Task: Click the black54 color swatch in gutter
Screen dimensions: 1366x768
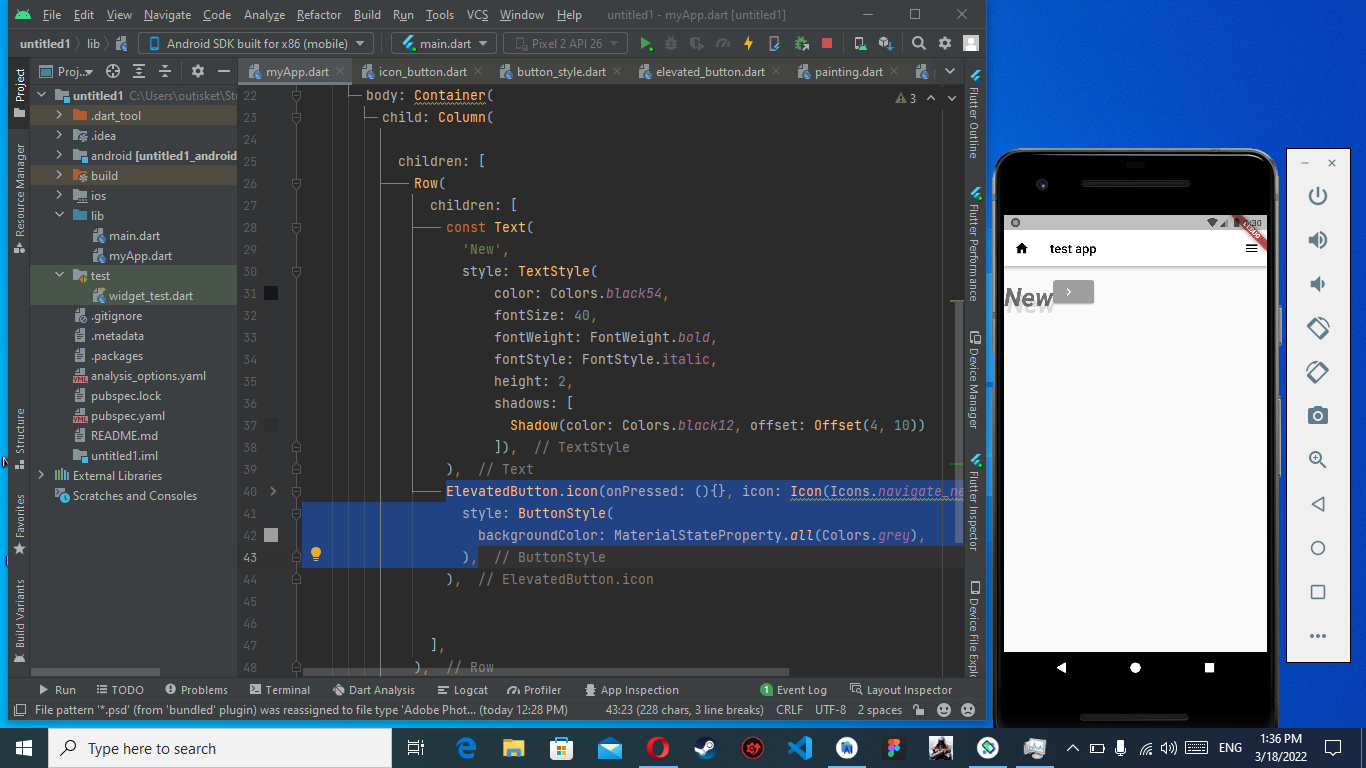Action: (x=271, y=293)
